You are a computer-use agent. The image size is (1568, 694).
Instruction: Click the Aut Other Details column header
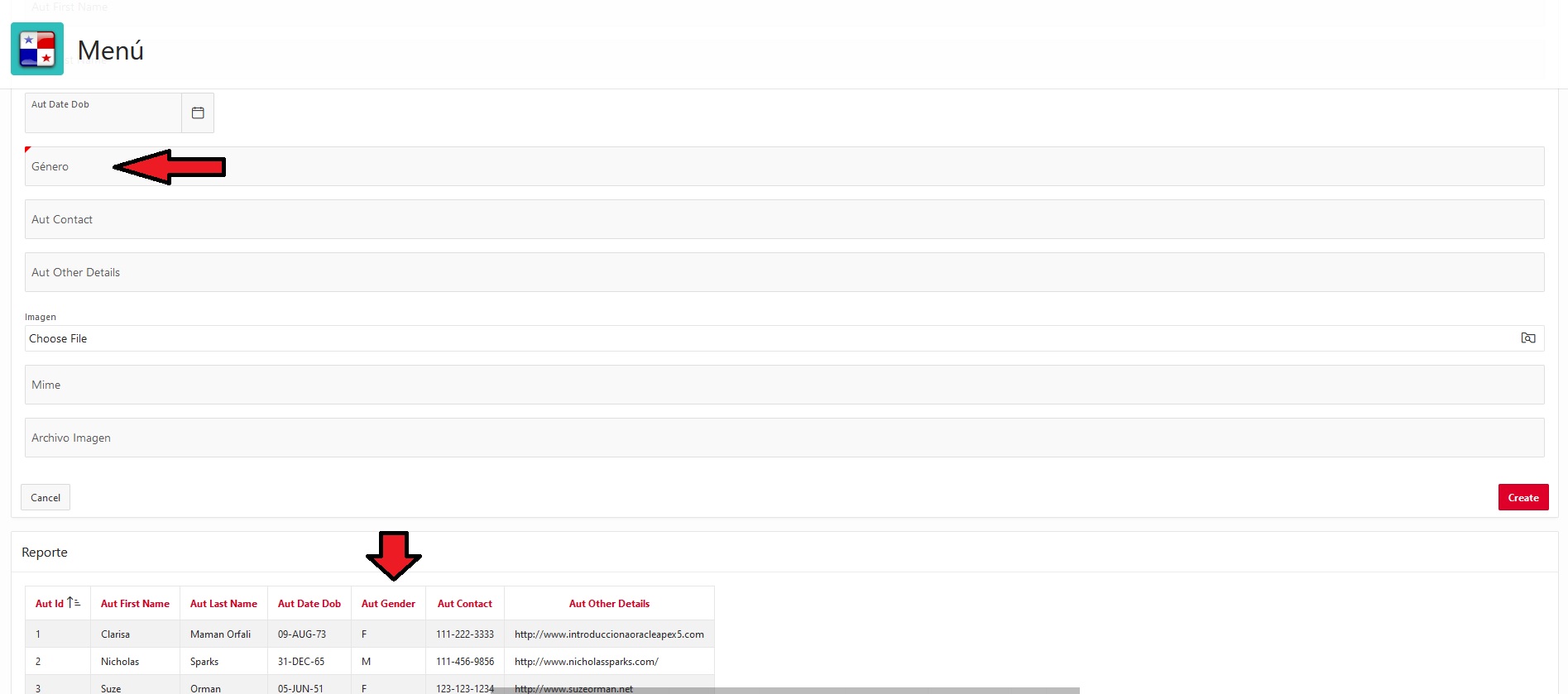[x=609, y=604]
